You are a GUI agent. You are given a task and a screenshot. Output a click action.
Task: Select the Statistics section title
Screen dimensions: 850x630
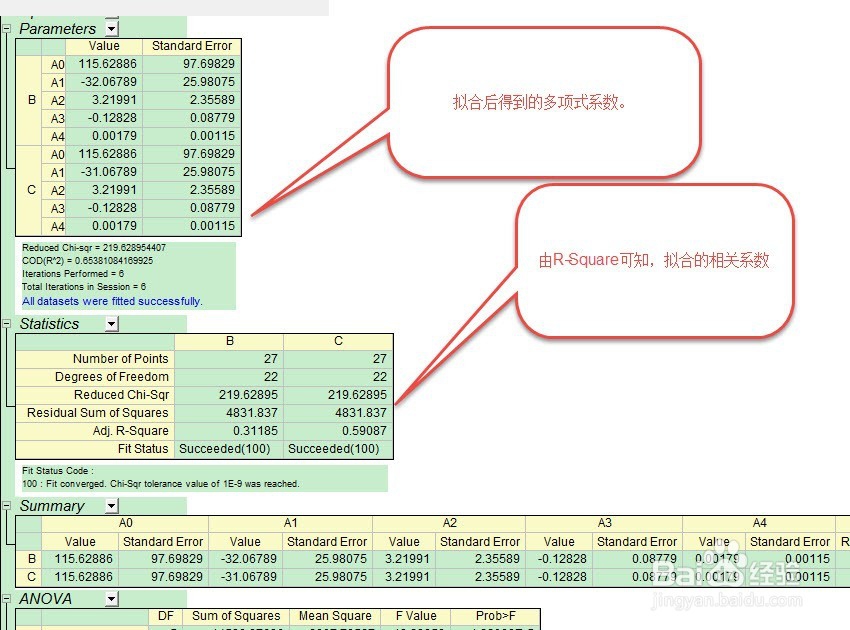49,324
